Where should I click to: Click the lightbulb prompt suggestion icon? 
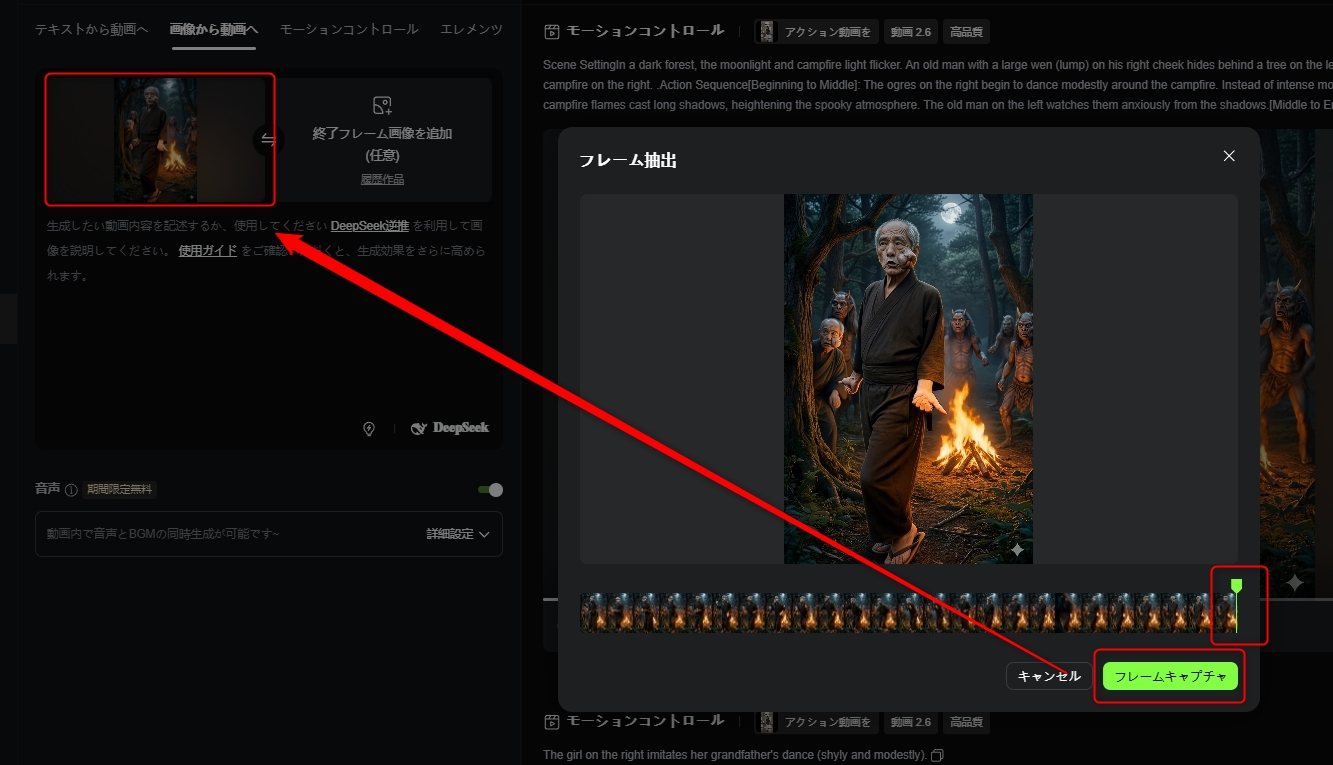(369, 429)
